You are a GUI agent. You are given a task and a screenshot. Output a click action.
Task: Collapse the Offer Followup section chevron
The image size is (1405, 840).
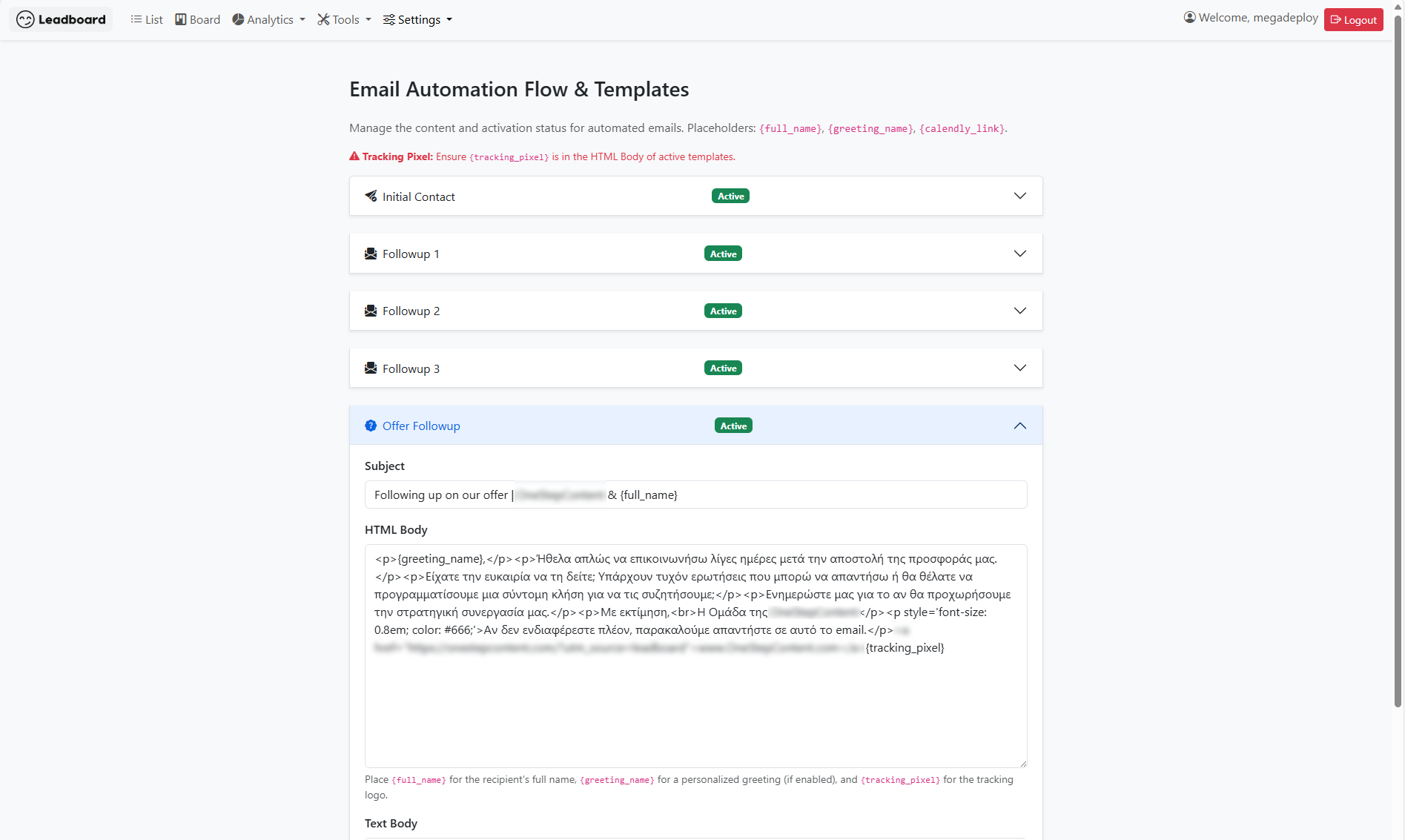click(x=1019, y=426)
